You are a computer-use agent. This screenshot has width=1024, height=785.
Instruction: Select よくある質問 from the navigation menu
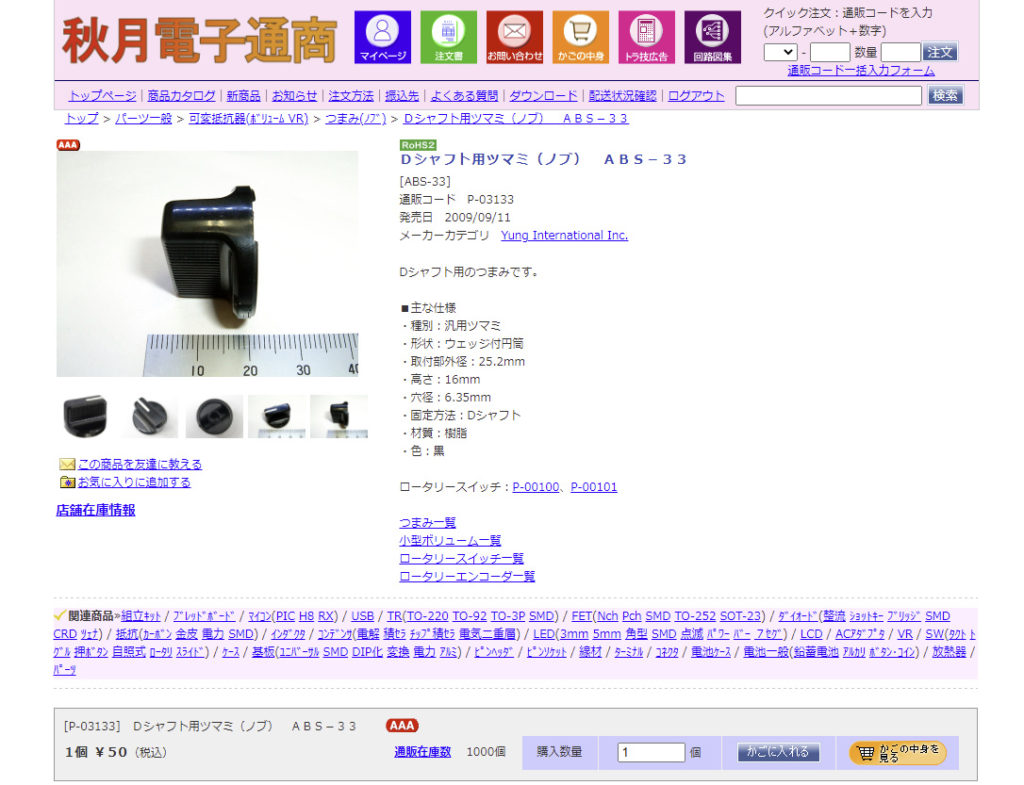(x=464, y=96)
